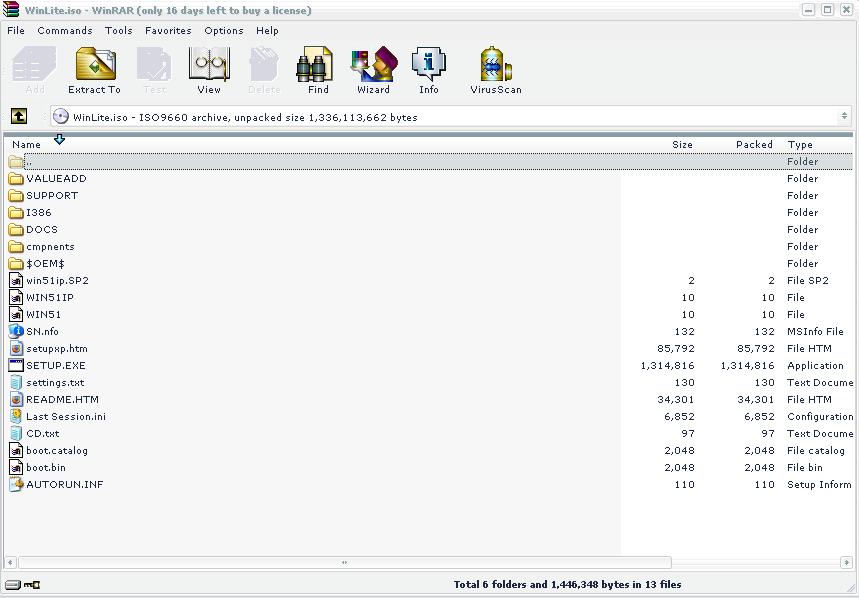Click the greyed Test toolbar icon

click(x=154, y=65)
